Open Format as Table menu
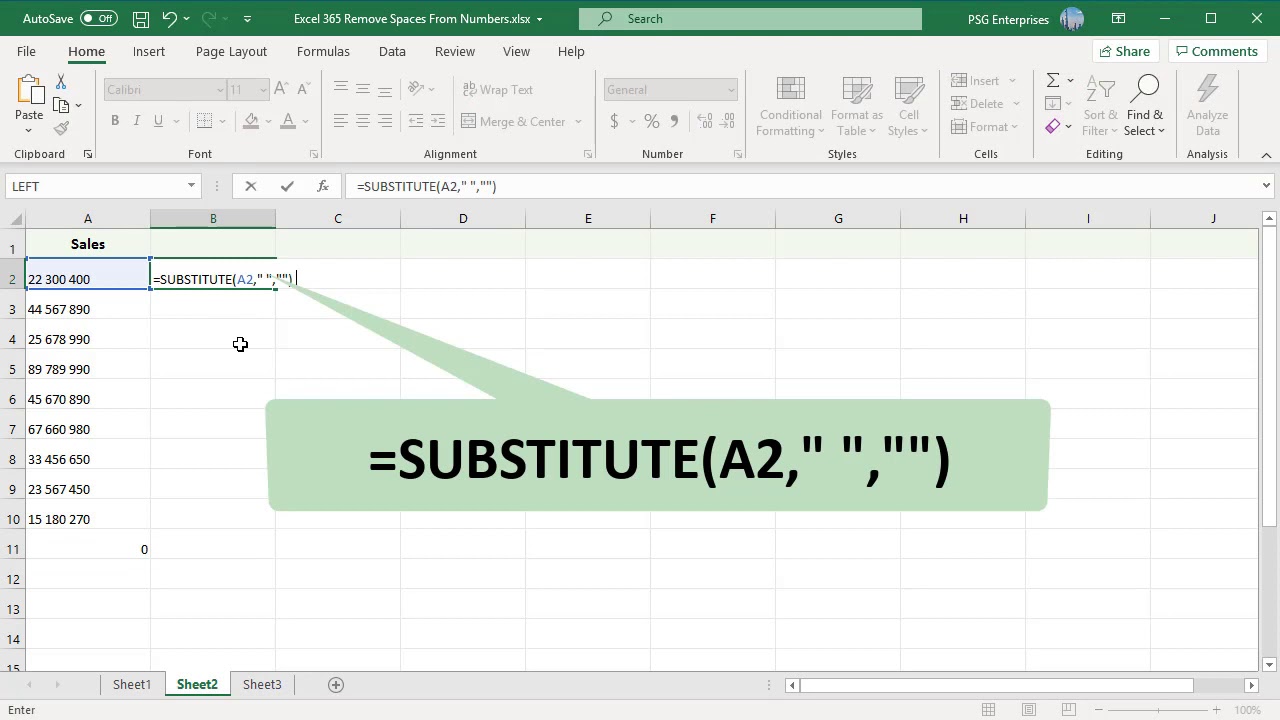Viewport: 1280px width, 720px height. (x=857, y=106)
